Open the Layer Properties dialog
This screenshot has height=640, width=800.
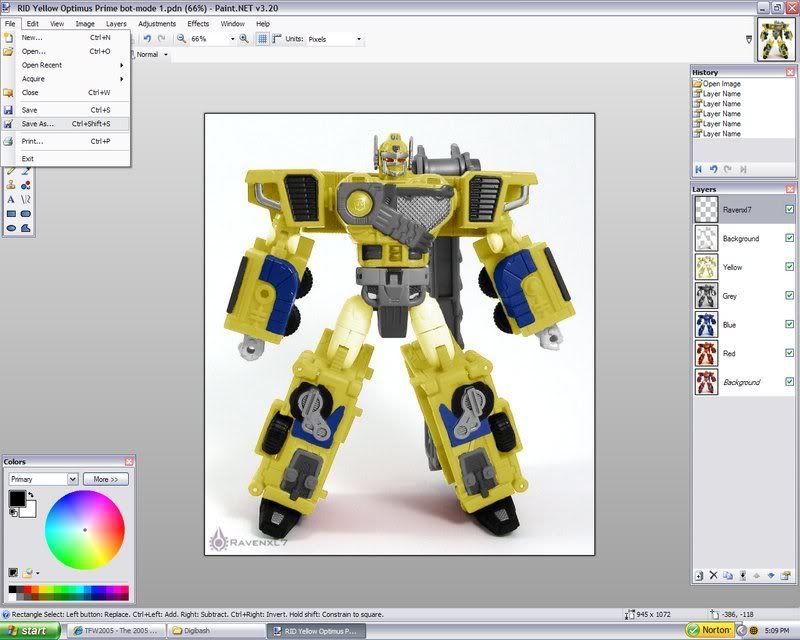(x=786, y=576)
